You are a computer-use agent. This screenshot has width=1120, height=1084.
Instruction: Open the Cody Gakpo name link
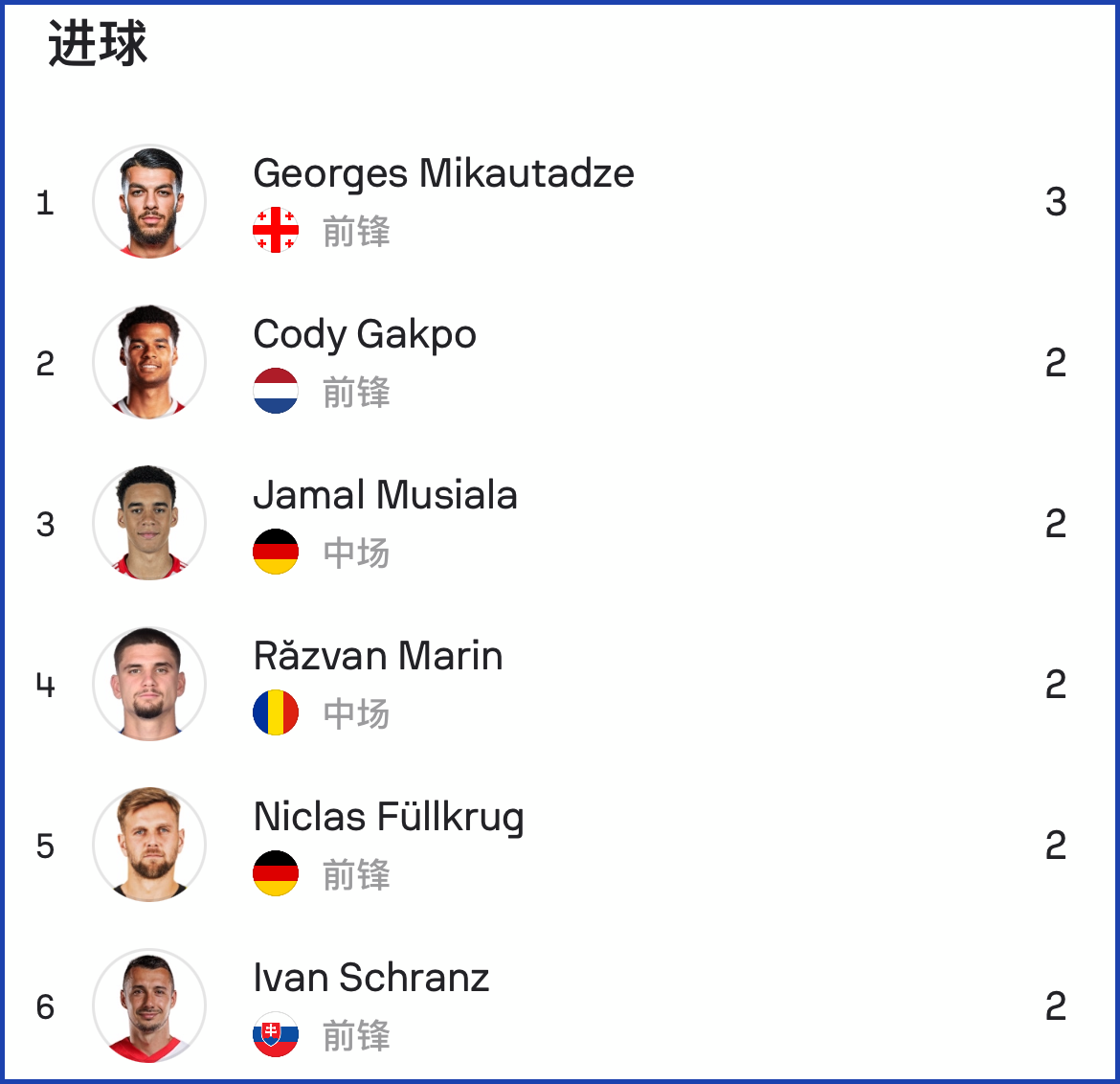pos(365,335)
